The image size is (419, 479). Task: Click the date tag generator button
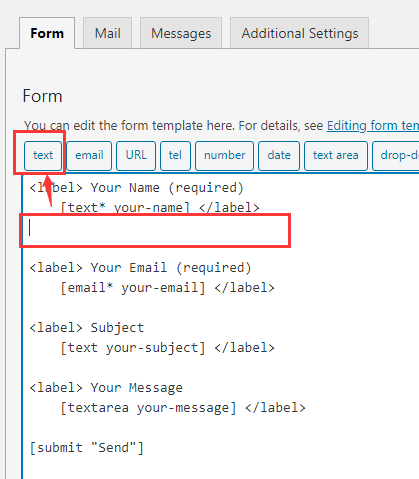(279, 155)
